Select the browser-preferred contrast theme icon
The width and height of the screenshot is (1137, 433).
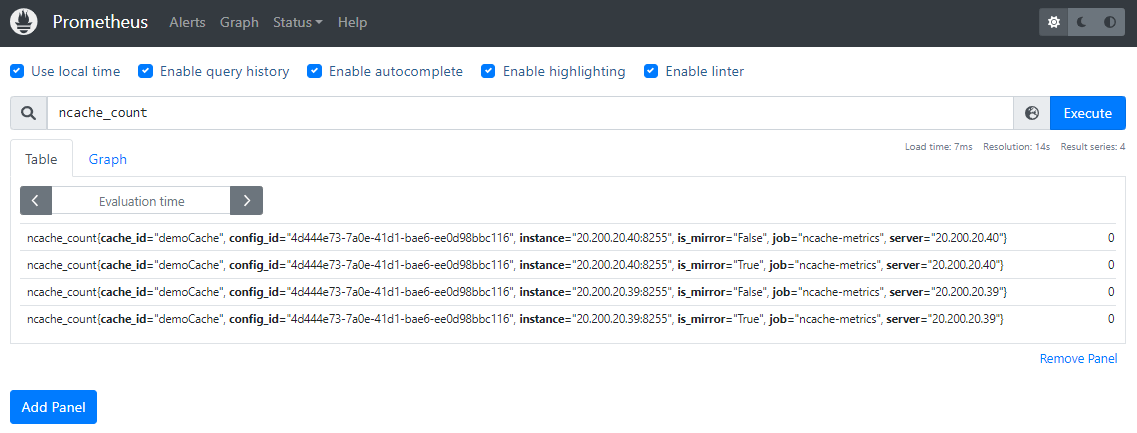pos(1110,22)
